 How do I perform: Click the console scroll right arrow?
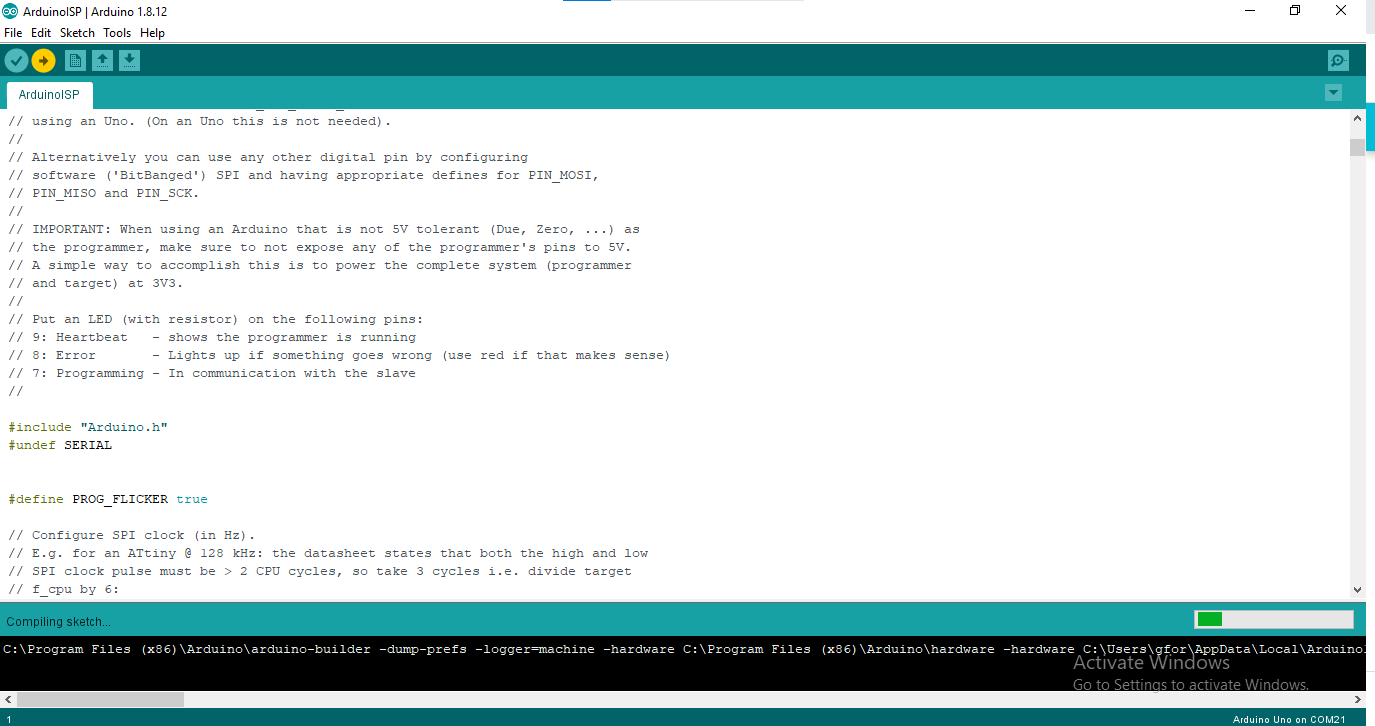pos(1357,699)
